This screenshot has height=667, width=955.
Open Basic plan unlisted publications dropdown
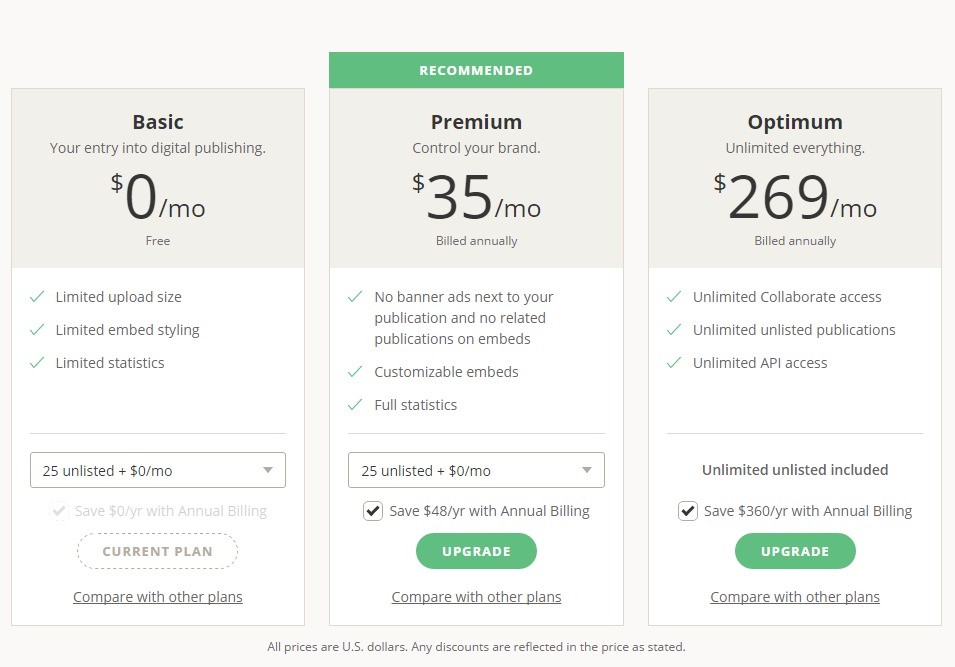point(158,470)
